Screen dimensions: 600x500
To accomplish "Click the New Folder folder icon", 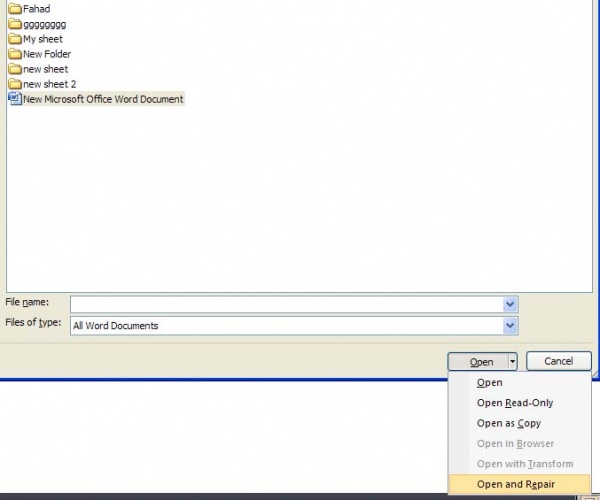I will 15,54.
